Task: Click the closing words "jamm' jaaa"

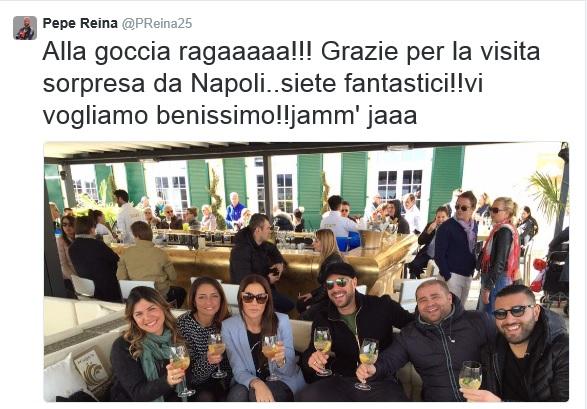Action: 353,116
